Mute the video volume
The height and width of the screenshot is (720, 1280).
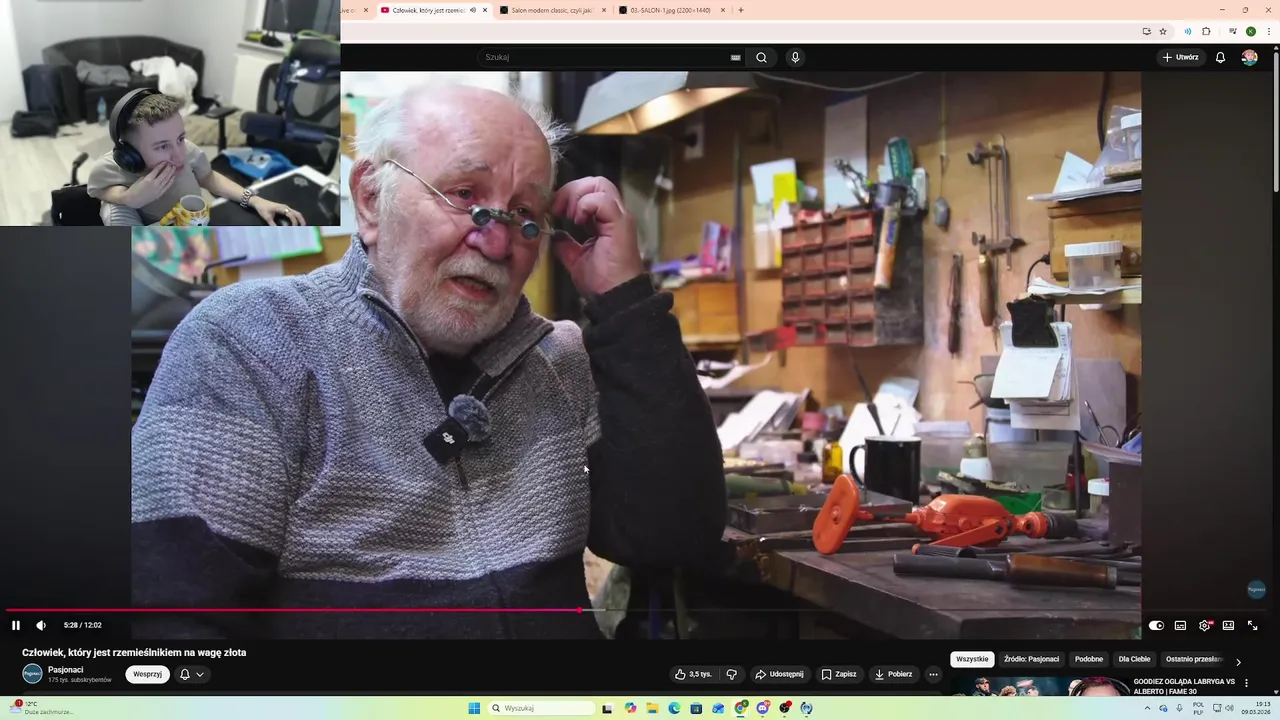tap(41, 625)
